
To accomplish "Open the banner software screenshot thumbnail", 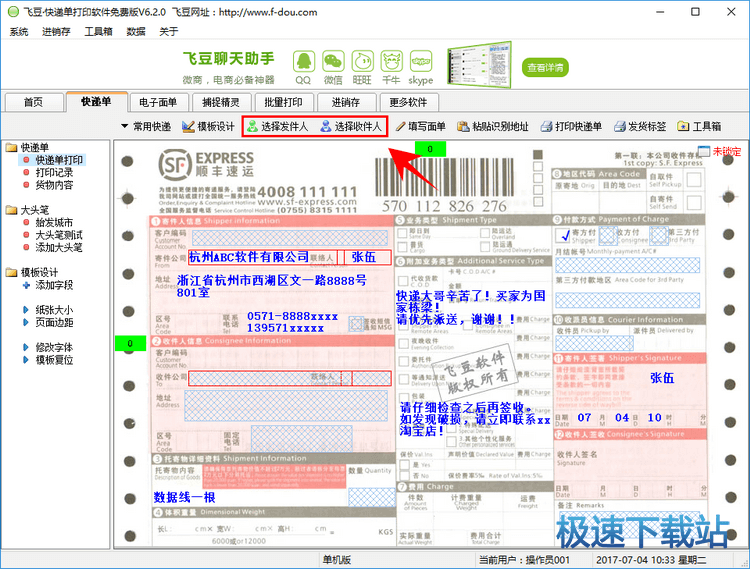I will (479, 65).
